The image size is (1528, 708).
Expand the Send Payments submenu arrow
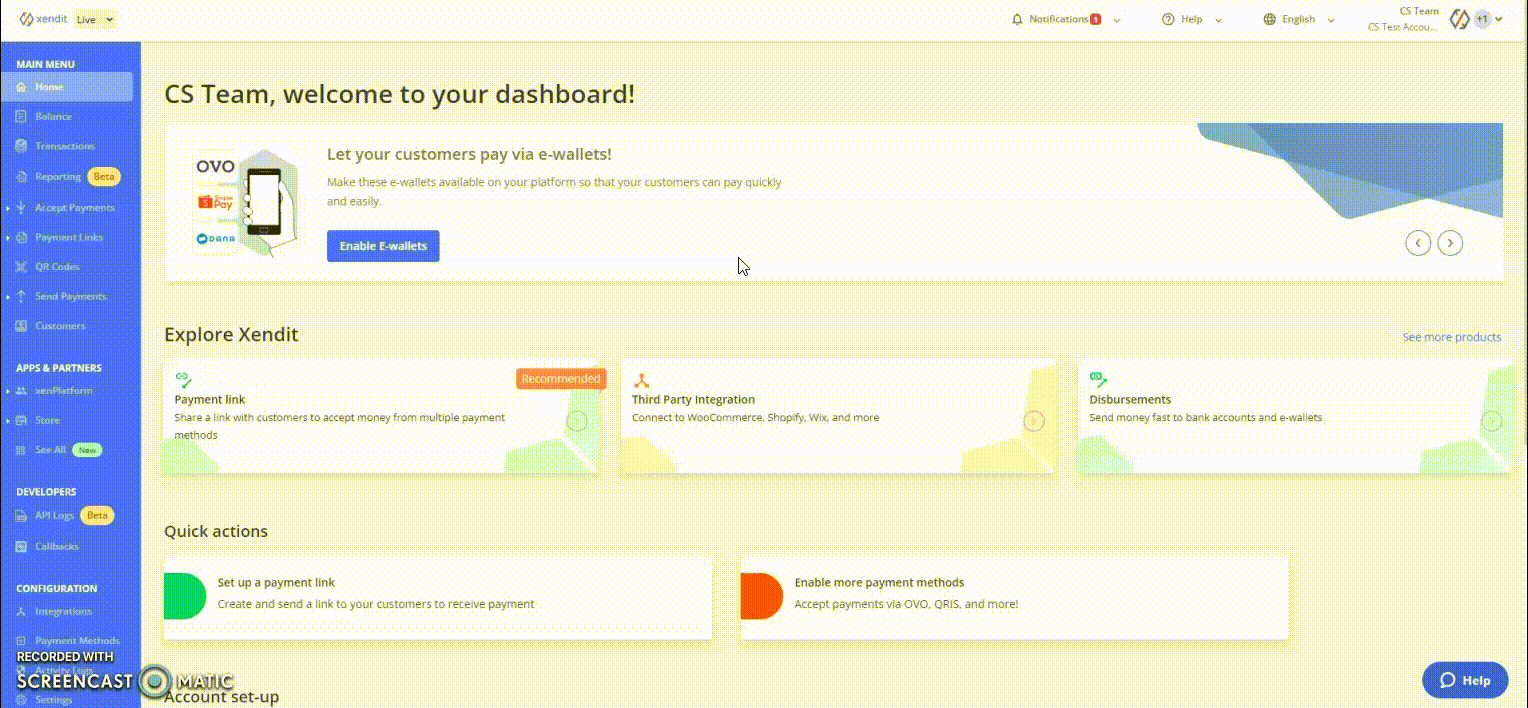(x=8, y=297)
